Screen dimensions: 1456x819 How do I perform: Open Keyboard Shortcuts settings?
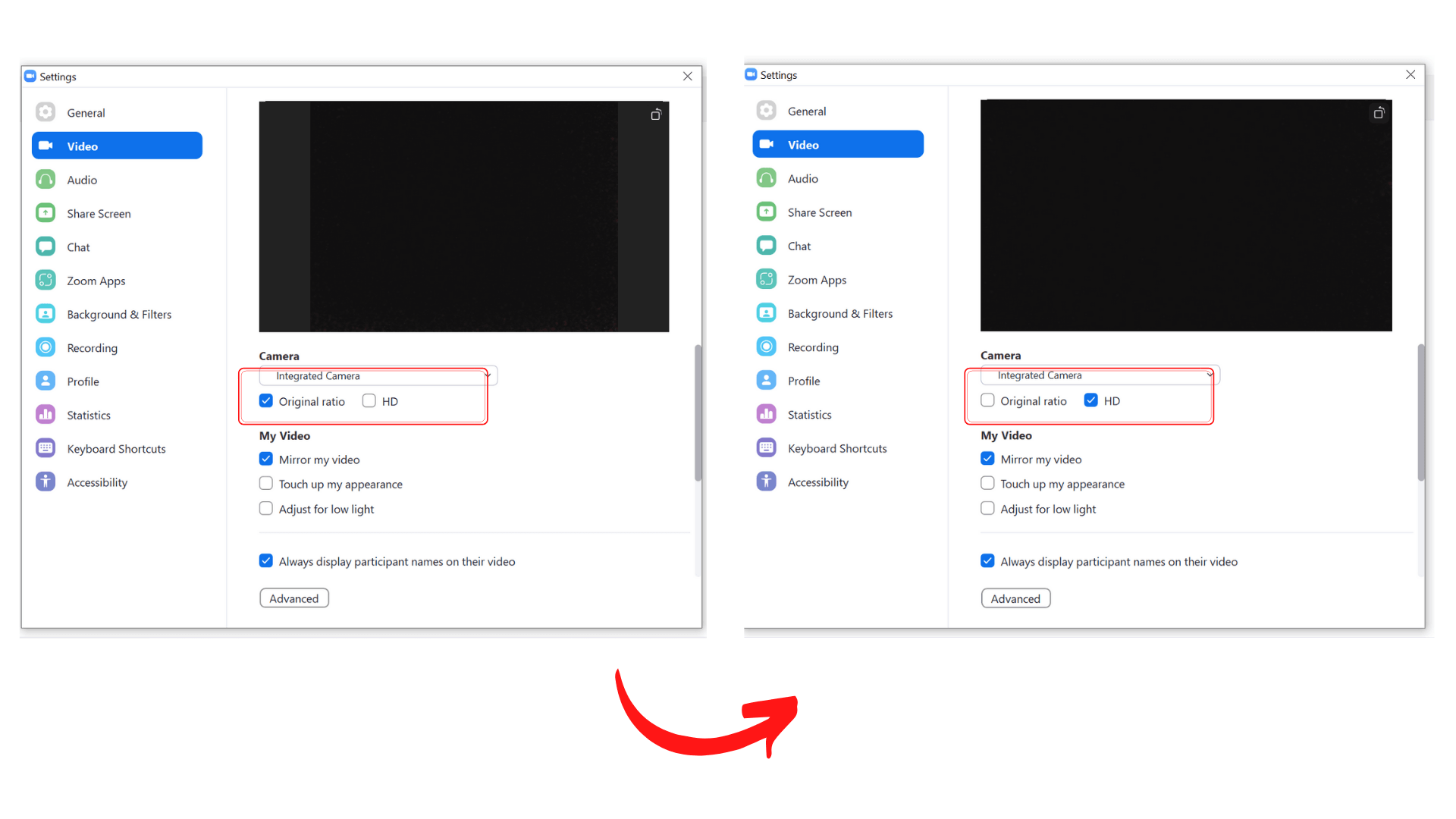click(45, 448)
